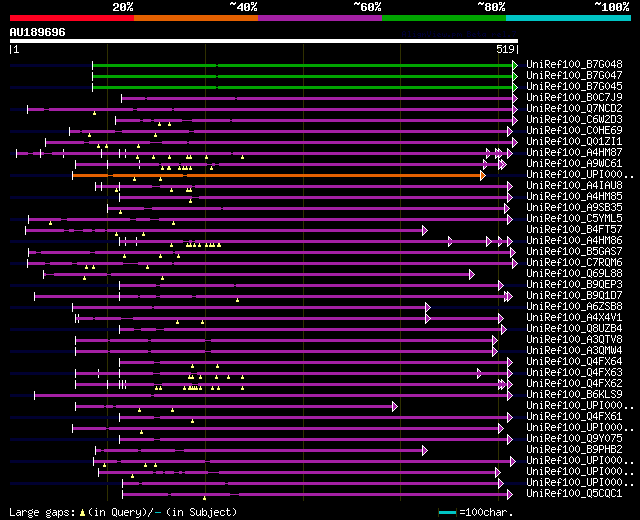Click the arrowhead ending the Q5CQC1 alignment

pos(510,495)
